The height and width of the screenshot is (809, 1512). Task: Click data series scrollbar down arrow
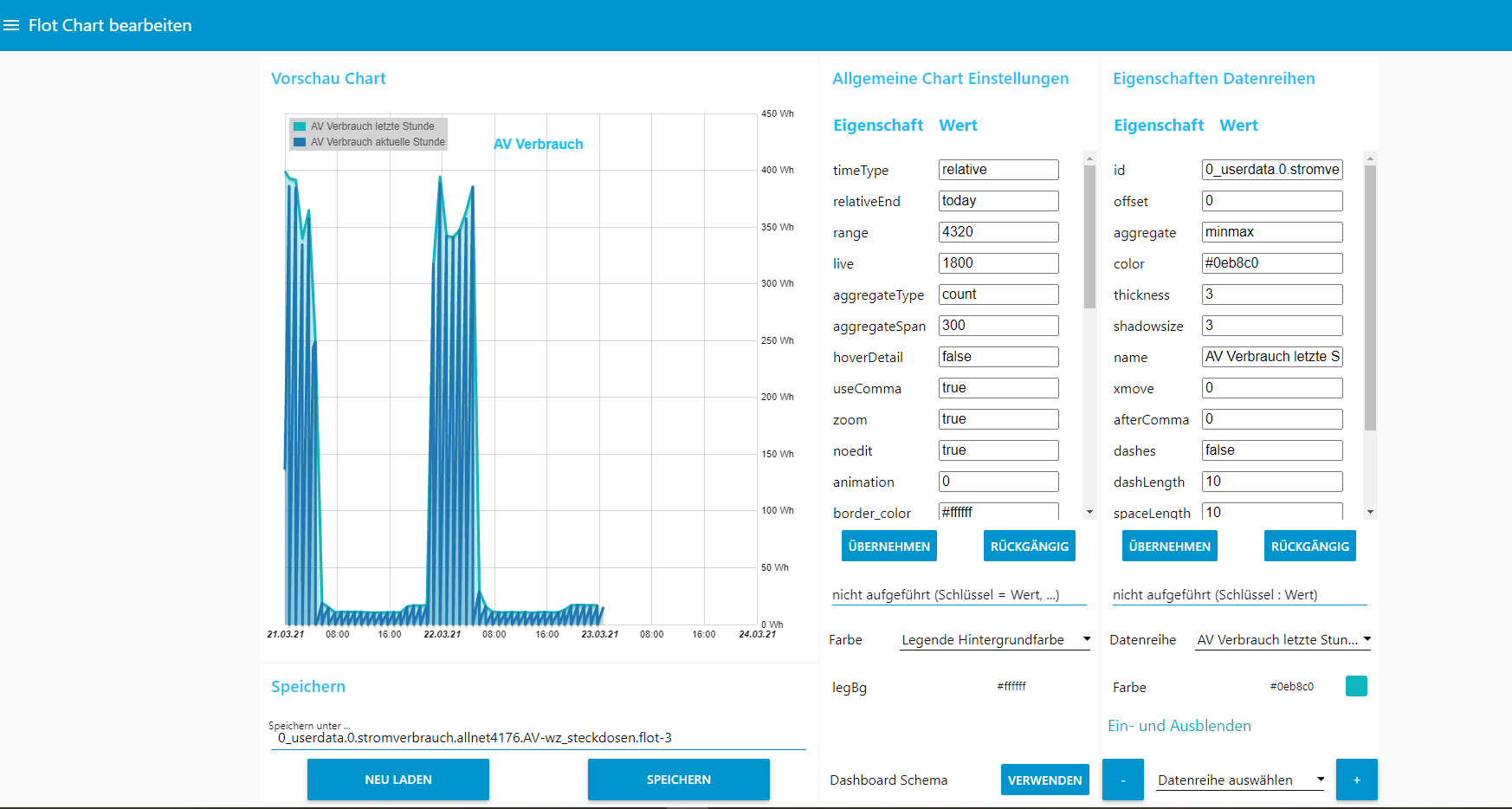point(1370,513)
